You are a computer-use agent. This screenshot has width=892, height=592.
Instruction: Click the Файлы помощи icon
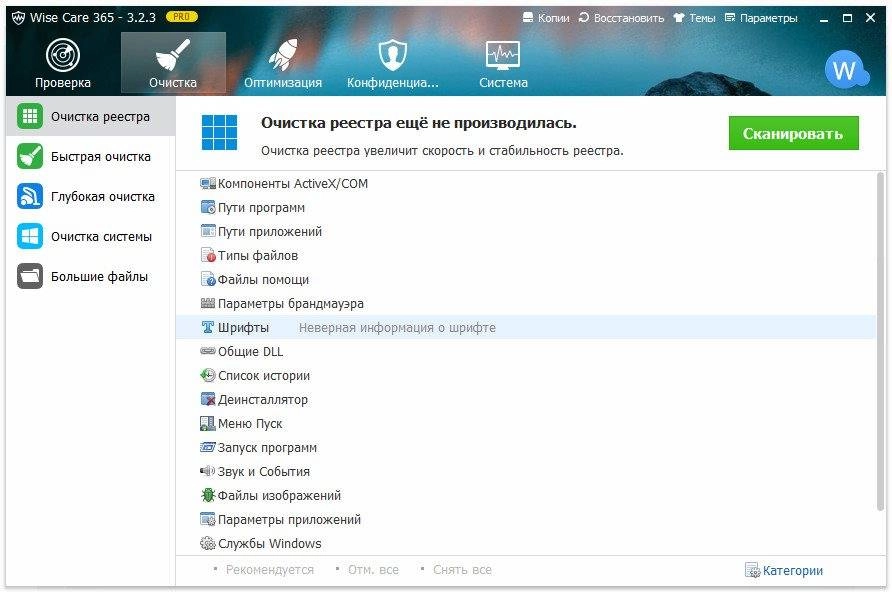click(x=208, y=279)
